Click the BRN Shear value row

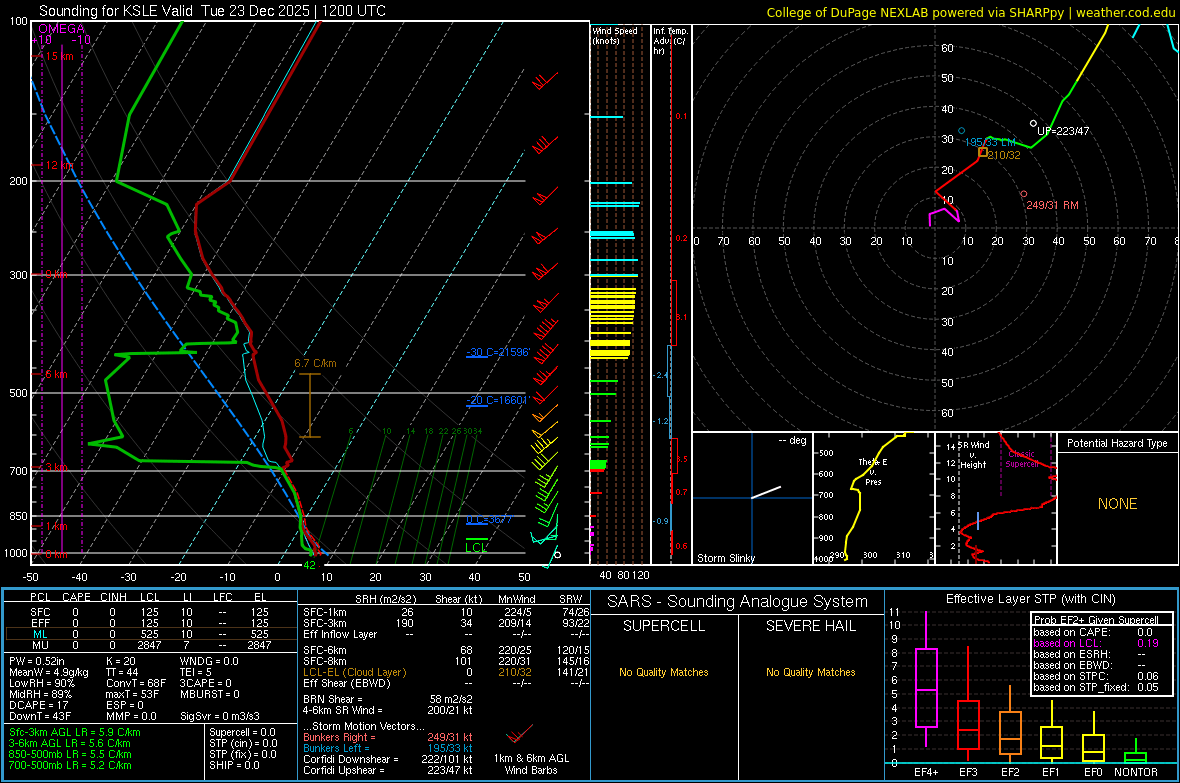(388, 699)
